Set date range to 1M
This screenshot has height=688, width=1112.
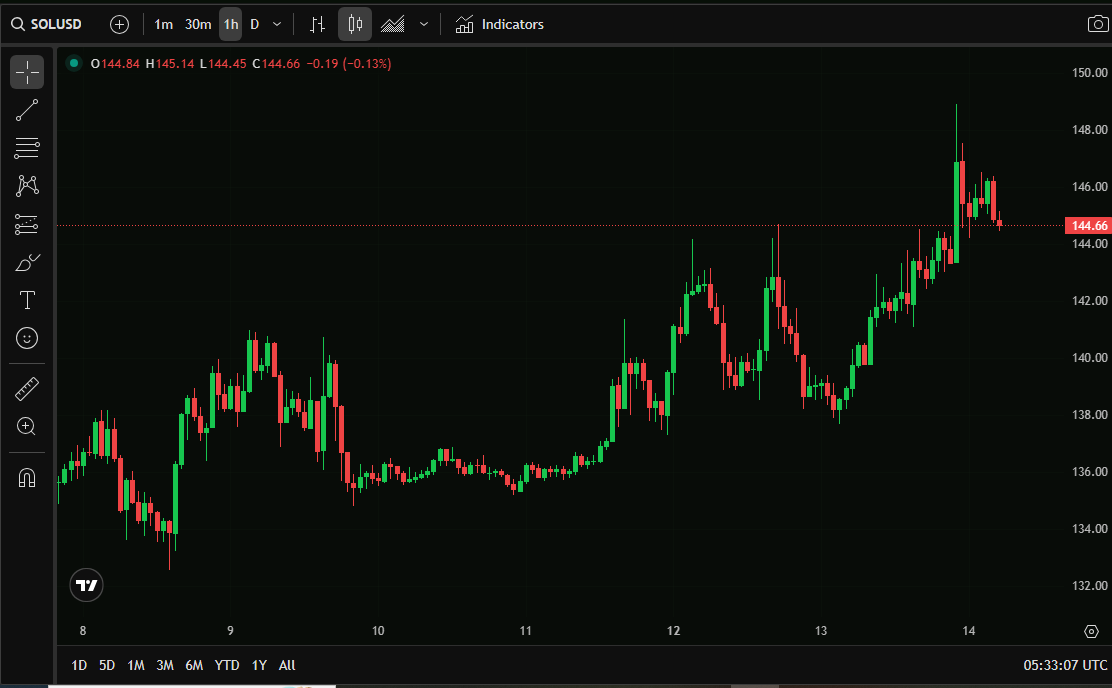click(x=135, y=665)
